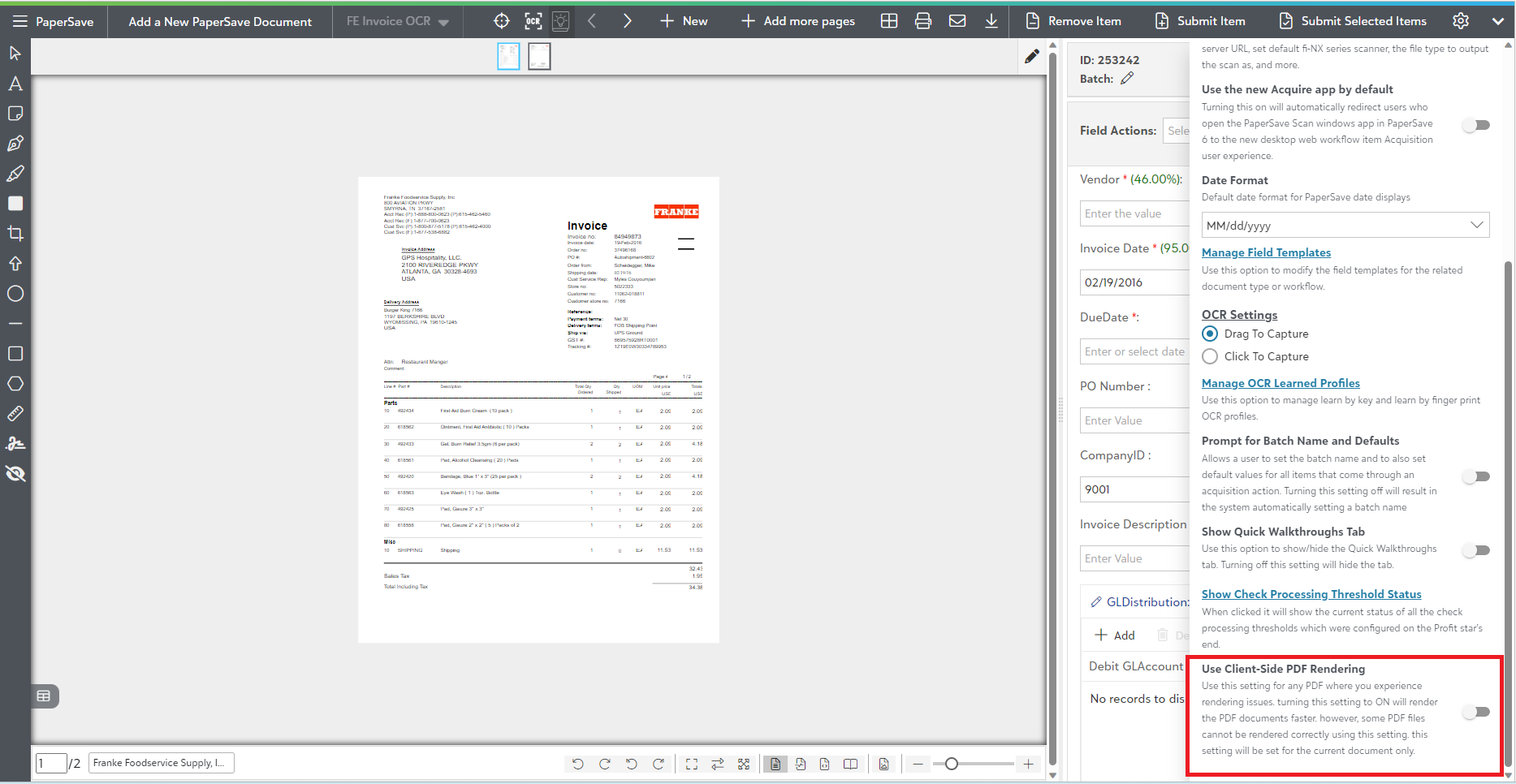Select the crop tool in left sidebar
The height and width of the screenshot is (784, 1516).
pyautogui.click(x=15, y=234)
